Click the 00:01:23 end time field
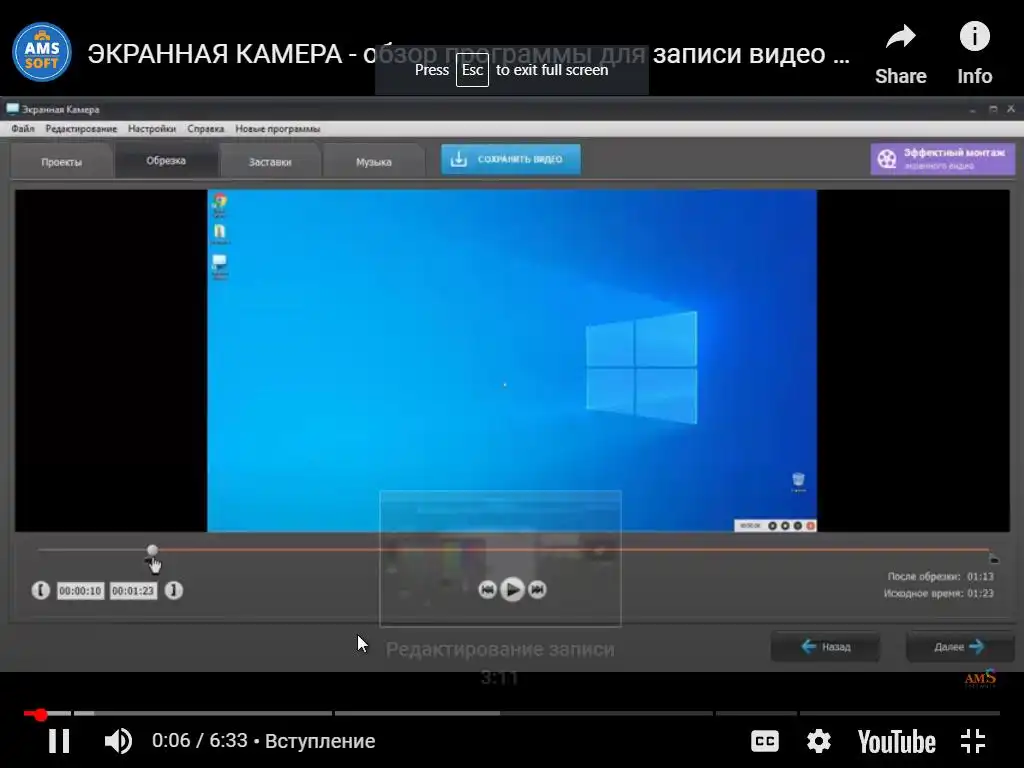This screenshot has height=768, width=1024. pos(133,591)
